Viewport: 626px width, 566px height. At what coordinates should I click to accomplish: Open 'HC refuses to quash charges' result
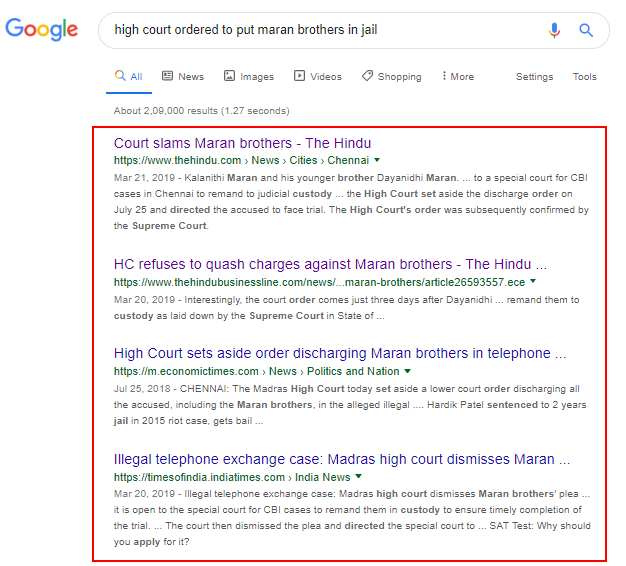pos(330,264)
